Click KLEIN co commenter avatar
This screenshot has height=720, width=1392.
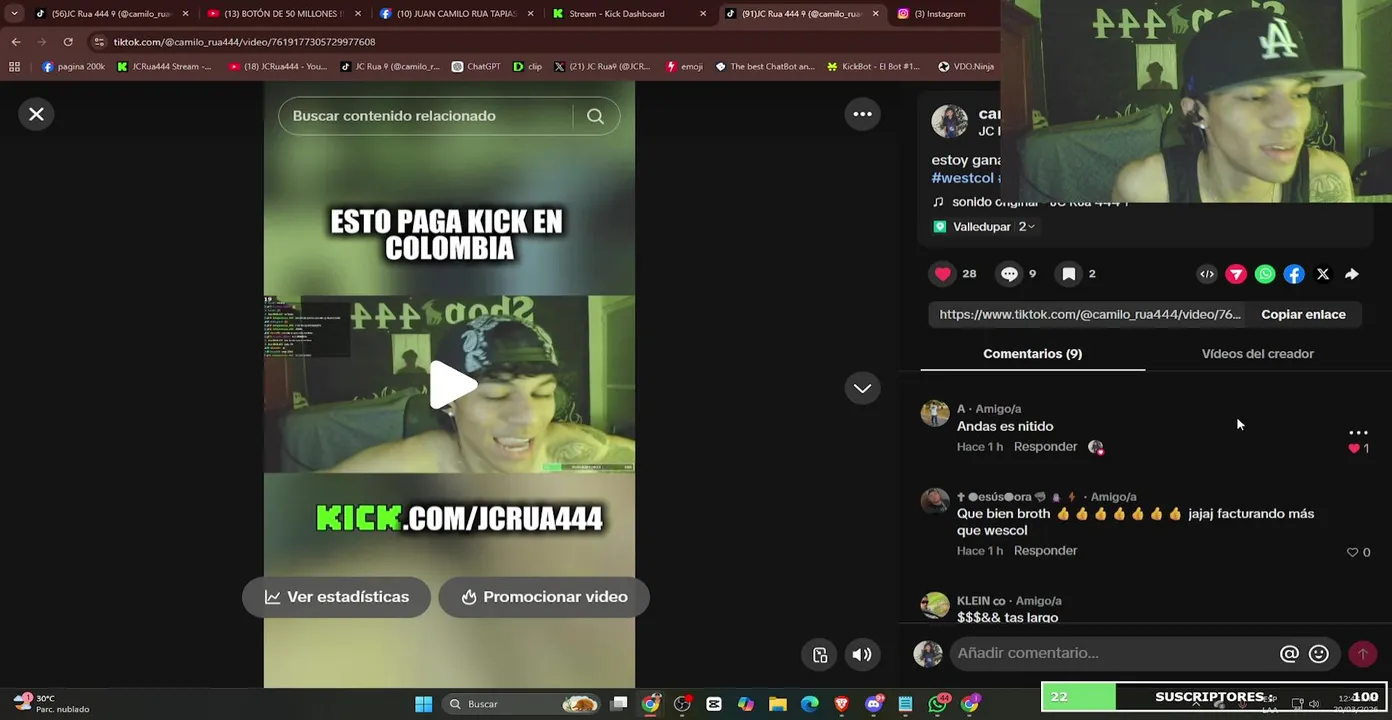pos(934,605)
